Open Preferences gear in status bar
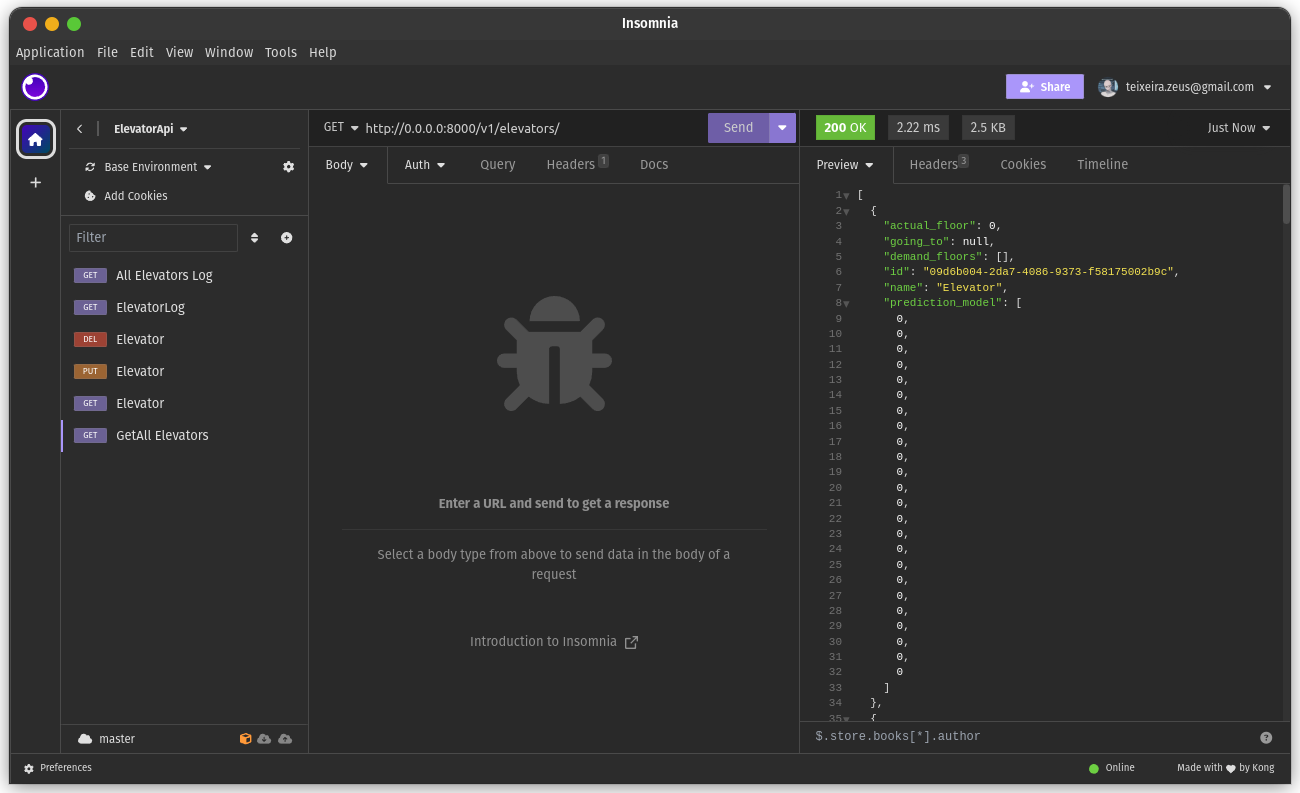Screen dimensions: 1300x793 coord(29,768)
